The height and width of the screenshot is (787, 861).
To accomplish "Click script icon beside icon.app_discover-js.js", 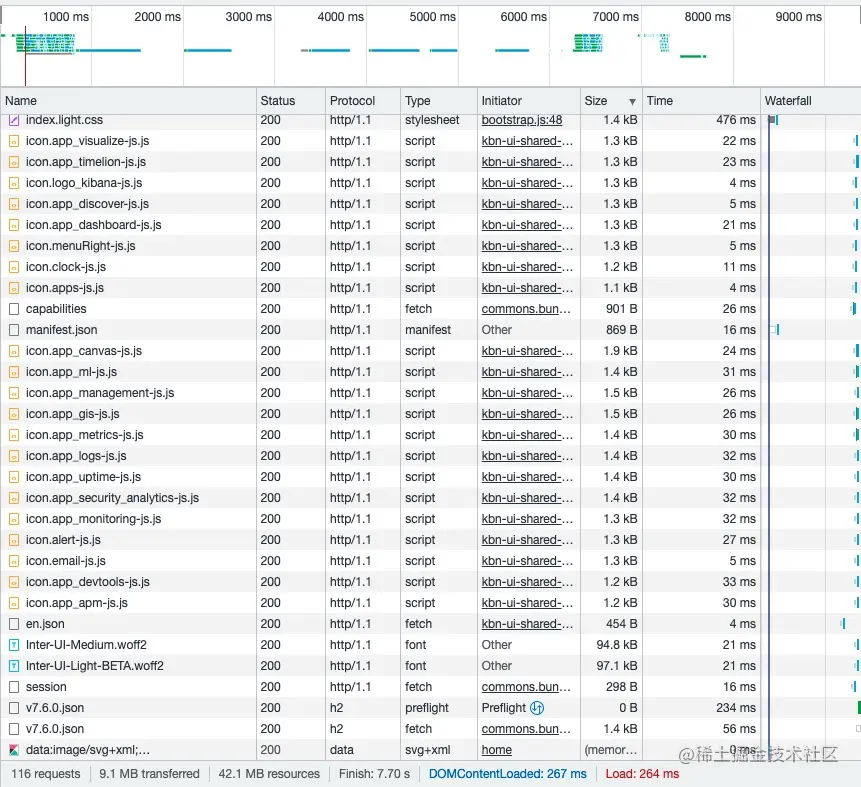I will (14, 204).
